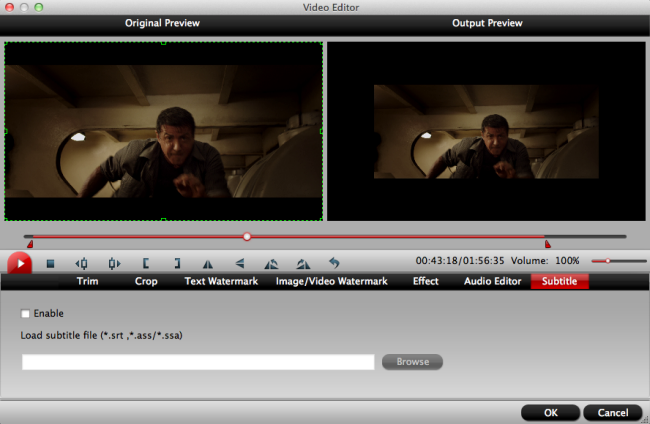This screenshot has height=424, width=650.
Task: Rotate video counterclockwise icon
Action: point(271,264)
